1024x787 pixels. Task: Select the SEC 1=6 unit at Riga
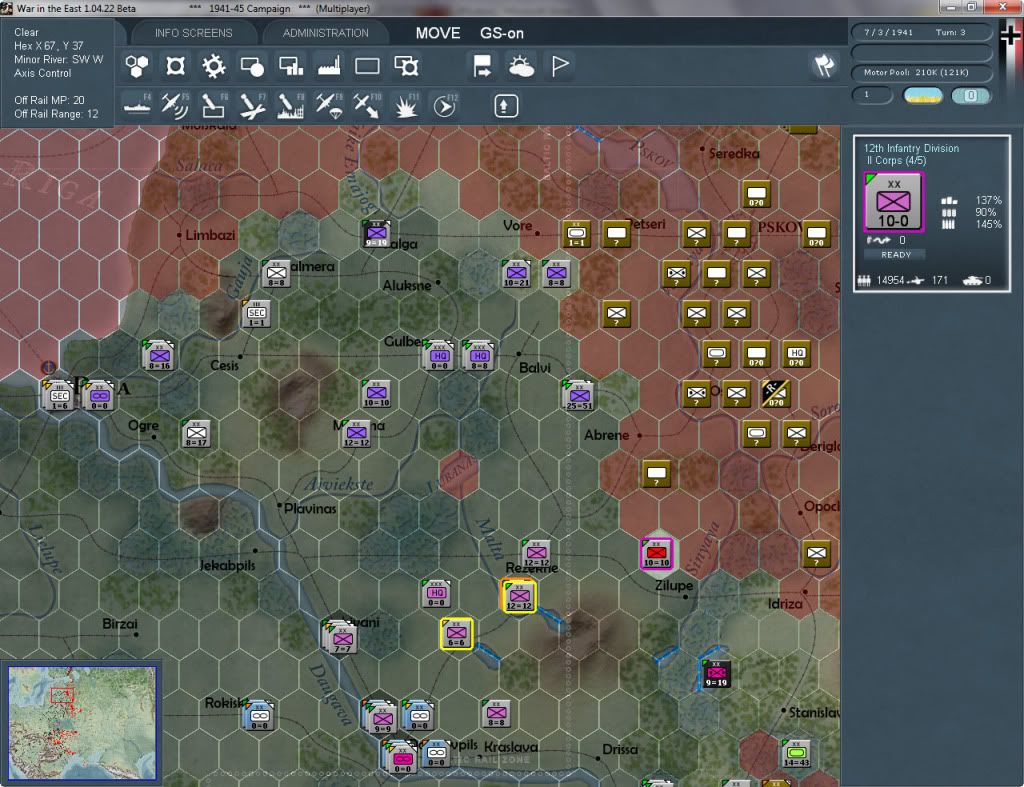tap(59, 396)
